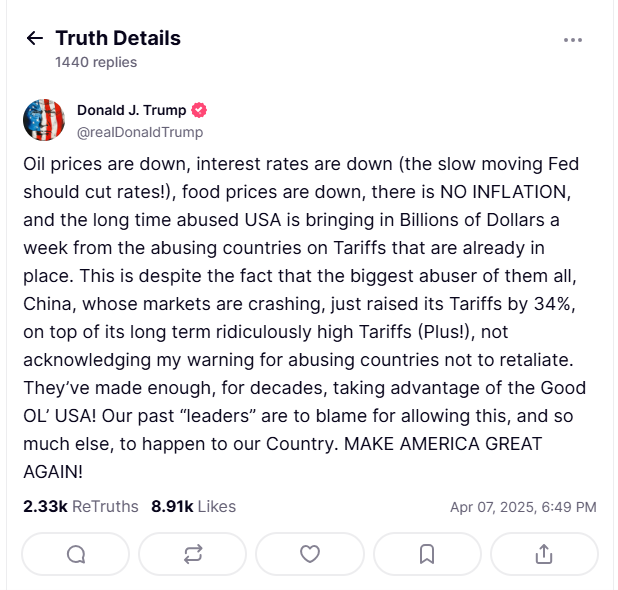The image size is (618, 590).
Task: Click the @realDonaldTrump handle
Action: click(x=140, y=132)
